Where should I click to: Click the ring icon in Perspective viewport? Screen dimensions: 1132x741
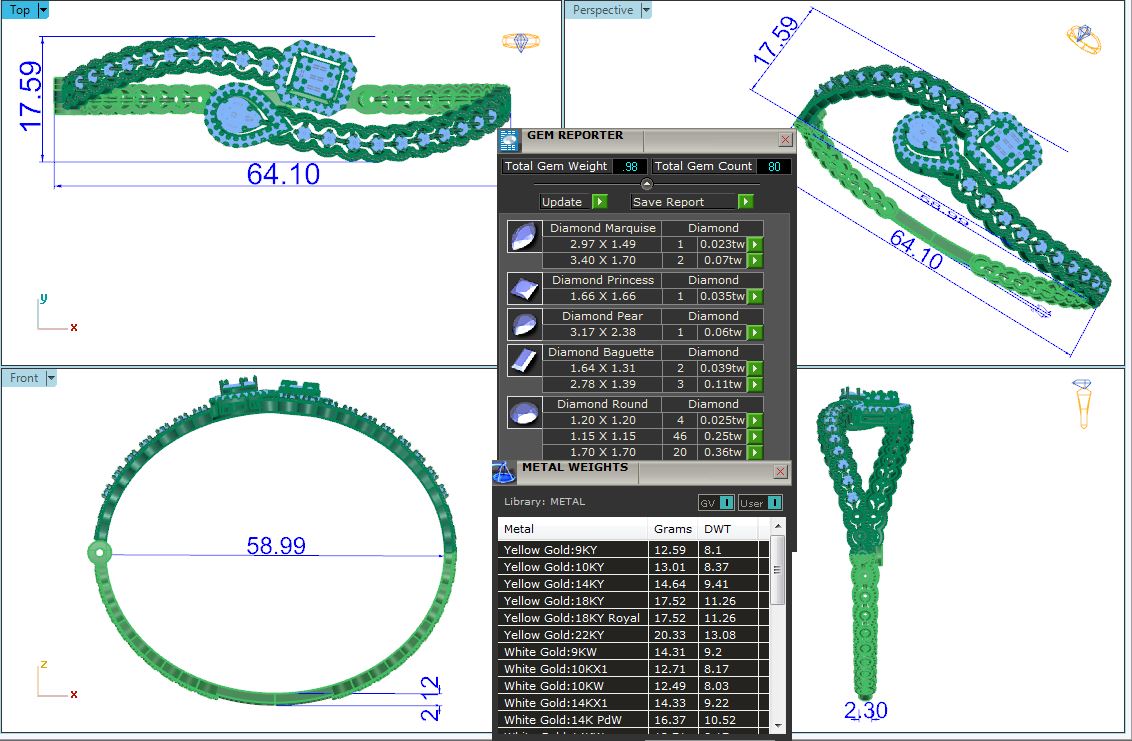[1083, 39]
